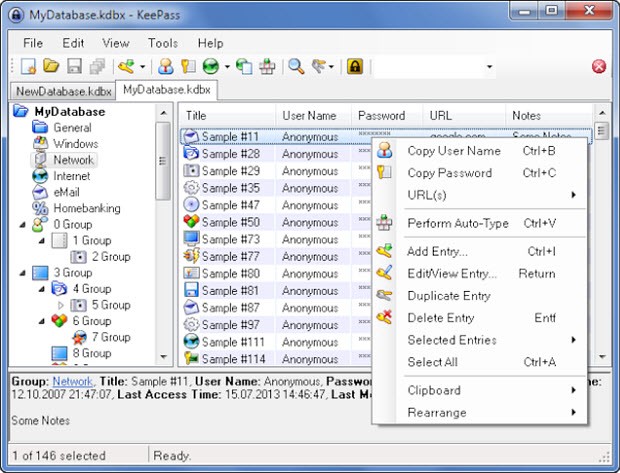Open dropdown arrow next to Show Entries icon
Viewport: 620px width, 473px height.
(x=331, y=66)
